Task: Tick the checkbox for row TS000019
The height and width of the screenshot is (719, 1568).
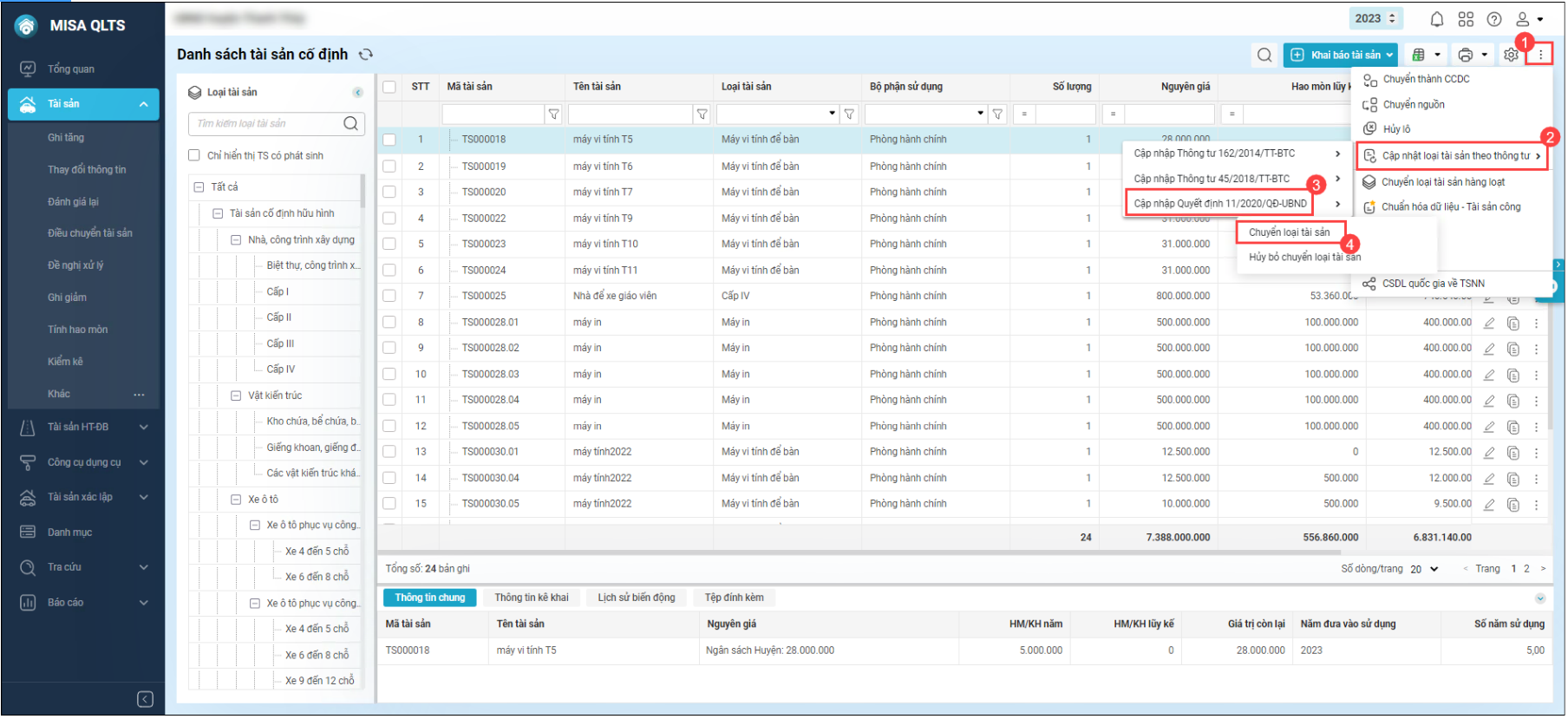Action: tap(389, 167)
